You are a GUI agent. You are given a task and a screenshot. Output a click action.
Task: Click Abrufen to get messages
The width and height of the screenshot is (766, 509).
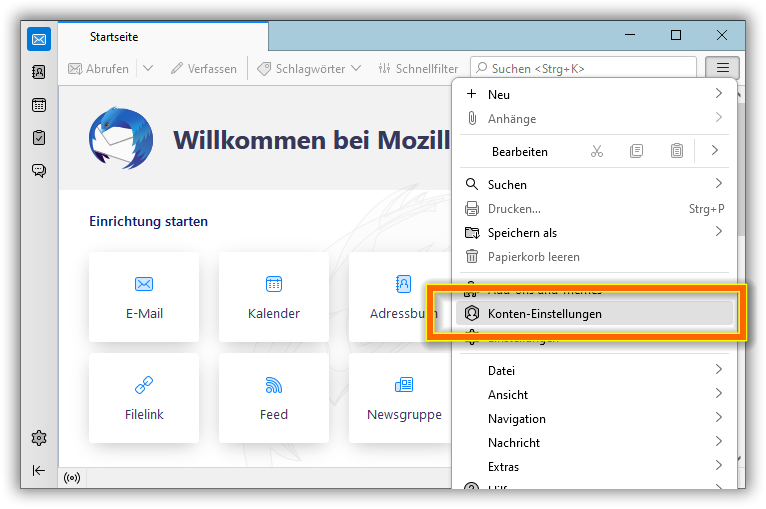pos(99,69)
